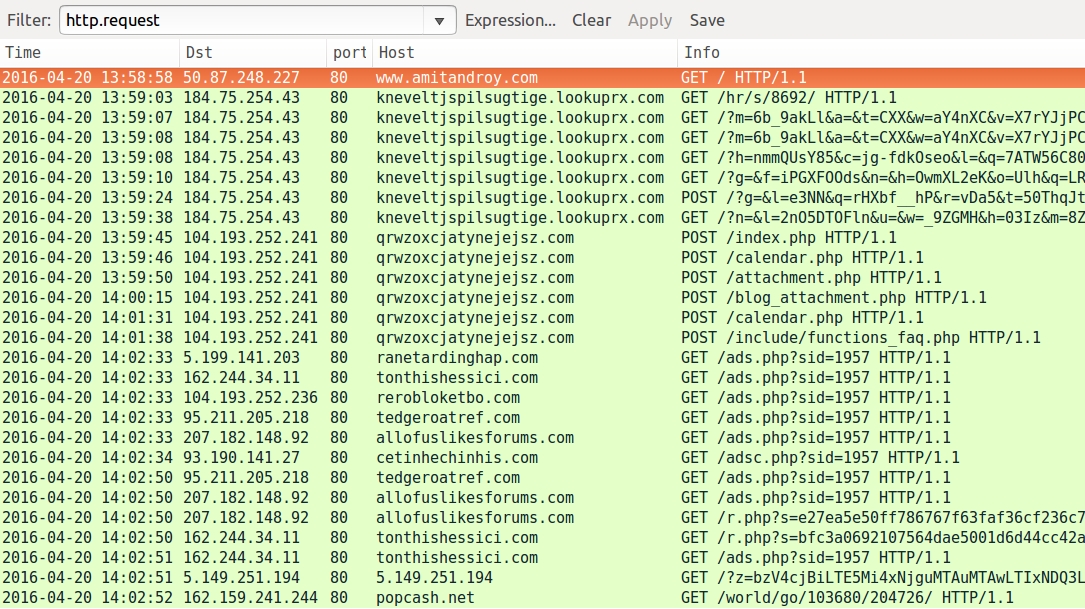Screen dimensions: 1085x609
Task: Select the cetinhechinhis.com /adsc.php request
Action: [456, 458]
